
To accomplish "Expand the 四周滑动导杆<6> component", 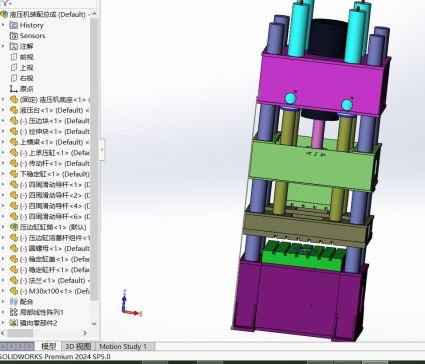I will [x=3, y=216].
